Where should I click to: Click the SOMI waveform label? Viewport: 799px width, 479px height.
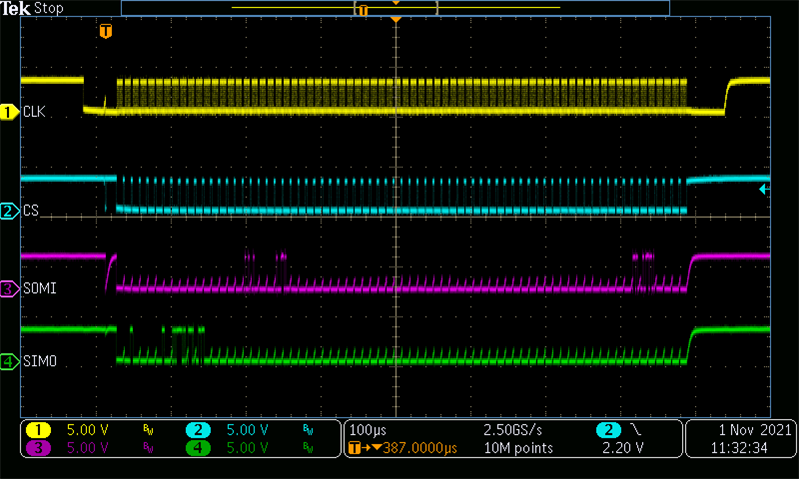tap(39, 289)
